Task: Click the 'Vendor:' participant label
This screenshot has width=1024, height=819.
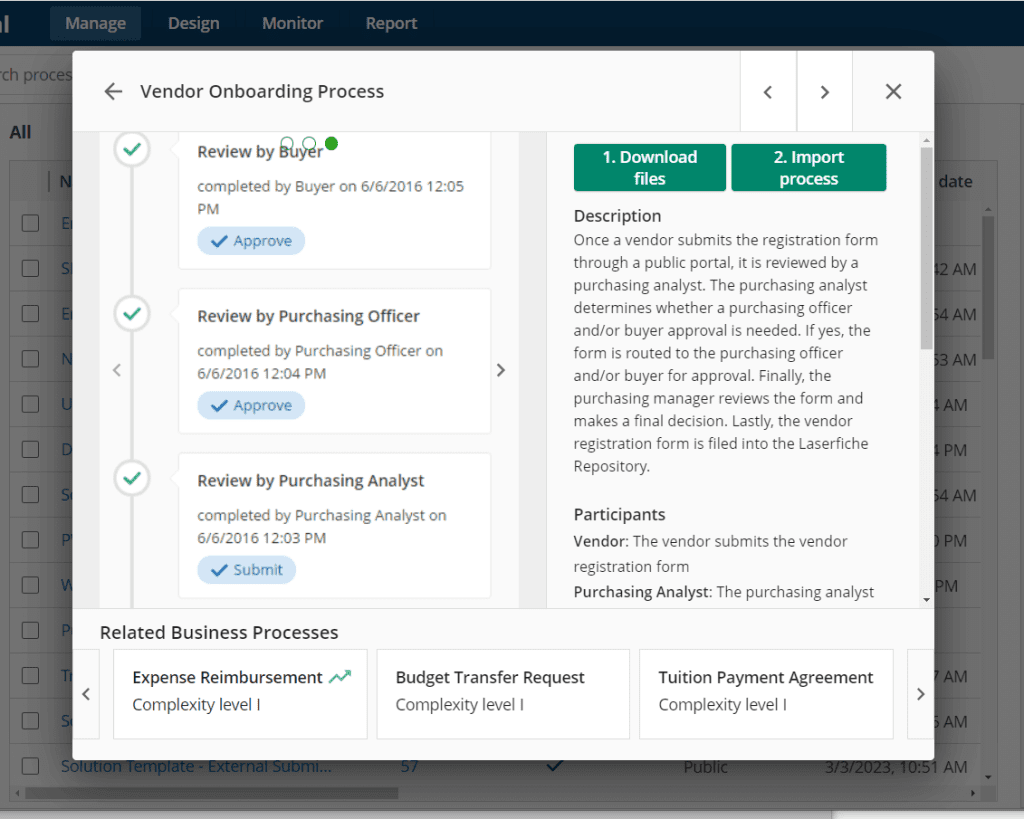Action: pos(601,541)
